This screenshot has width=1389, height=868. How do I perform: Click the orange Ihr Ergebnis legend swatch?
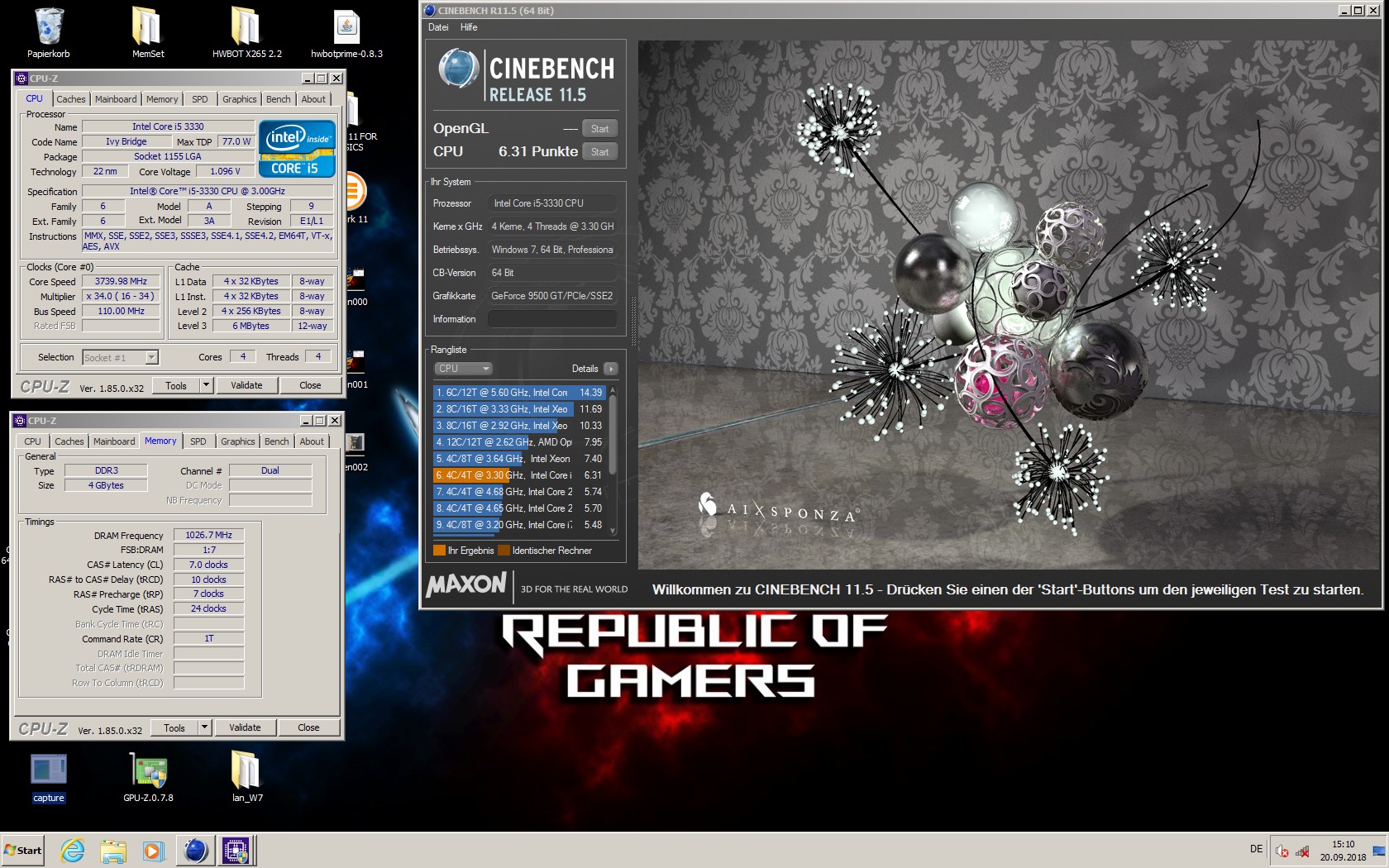point(439,551)
